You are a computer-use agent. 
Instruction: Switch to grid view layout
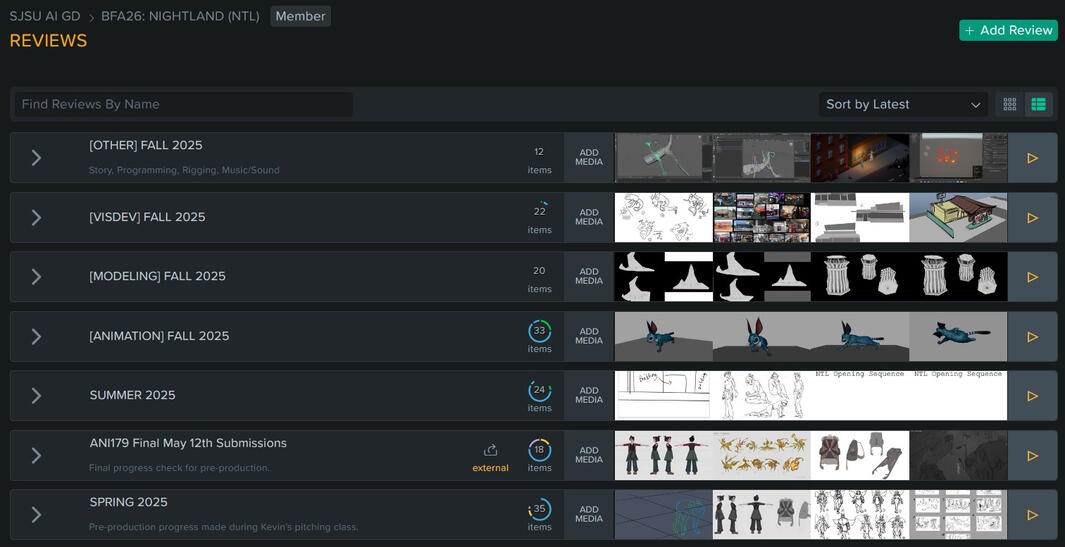point(1010,104)
